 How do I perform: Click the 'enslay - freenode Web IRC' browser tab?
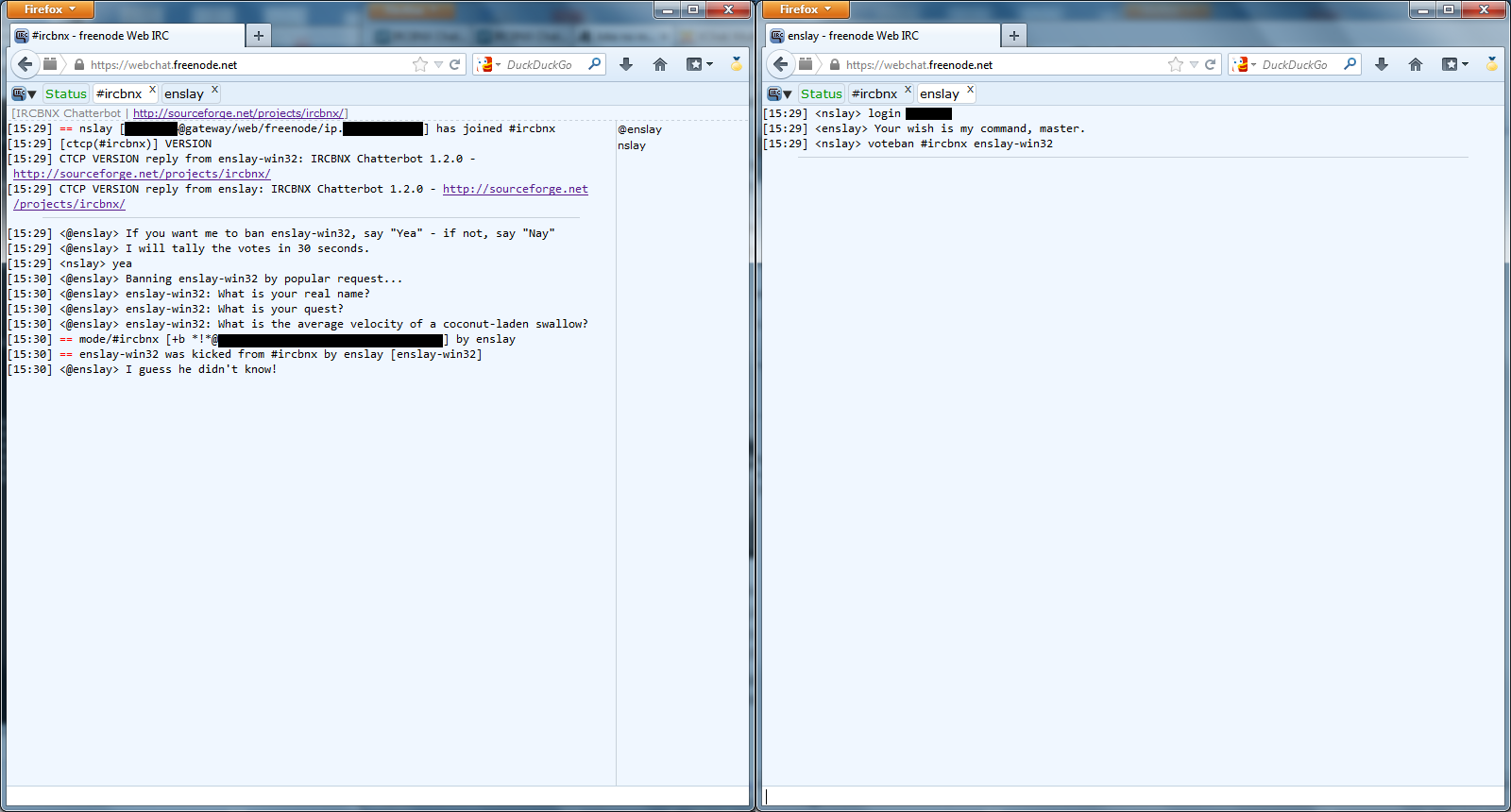click(x=882, y=36)
